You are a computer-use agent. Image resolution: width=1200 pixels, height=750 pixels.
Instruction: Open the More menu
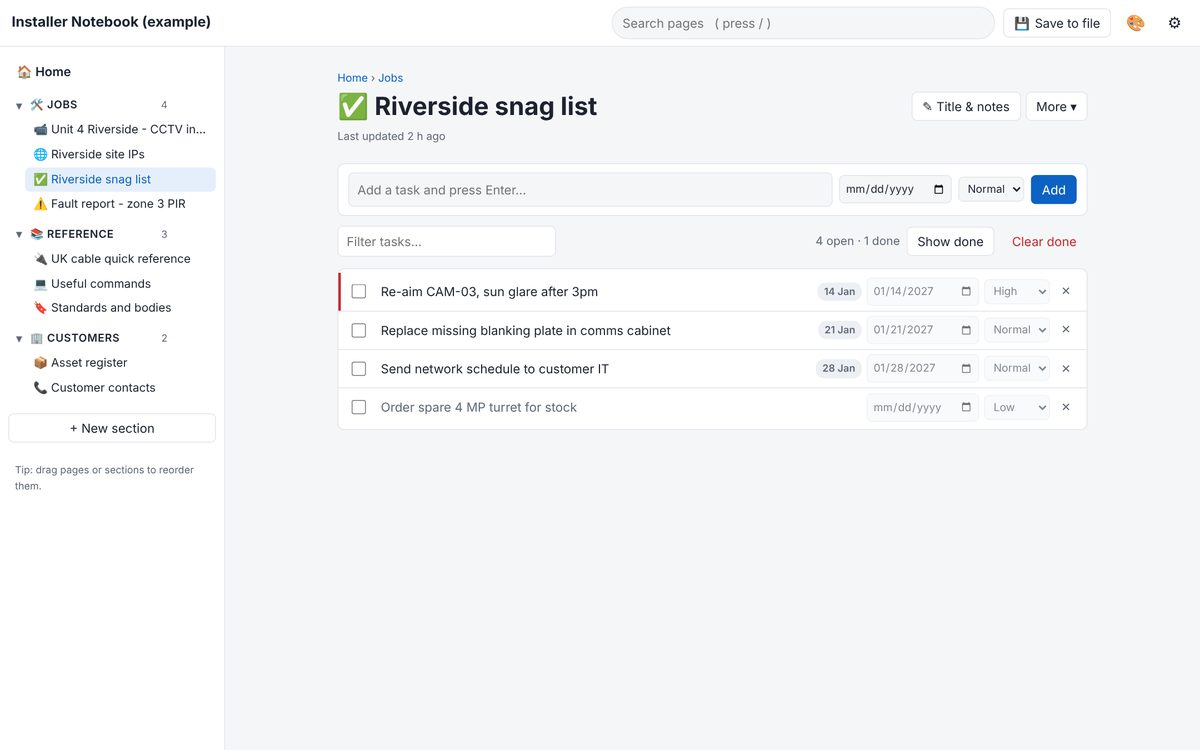pos(1056,107)
